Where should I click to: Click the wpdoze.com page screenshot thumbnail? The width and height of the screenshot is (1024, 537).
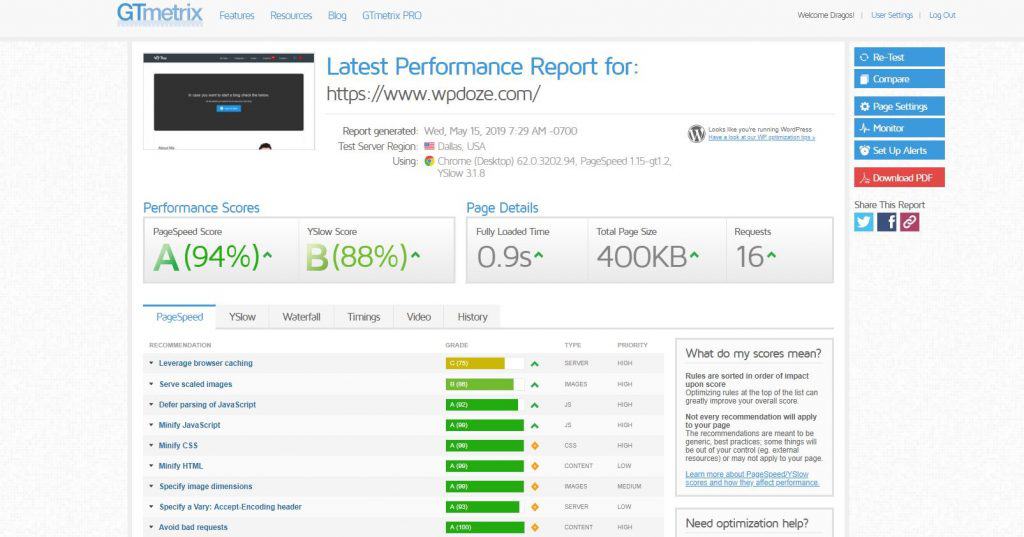click(x=229, y=102)
